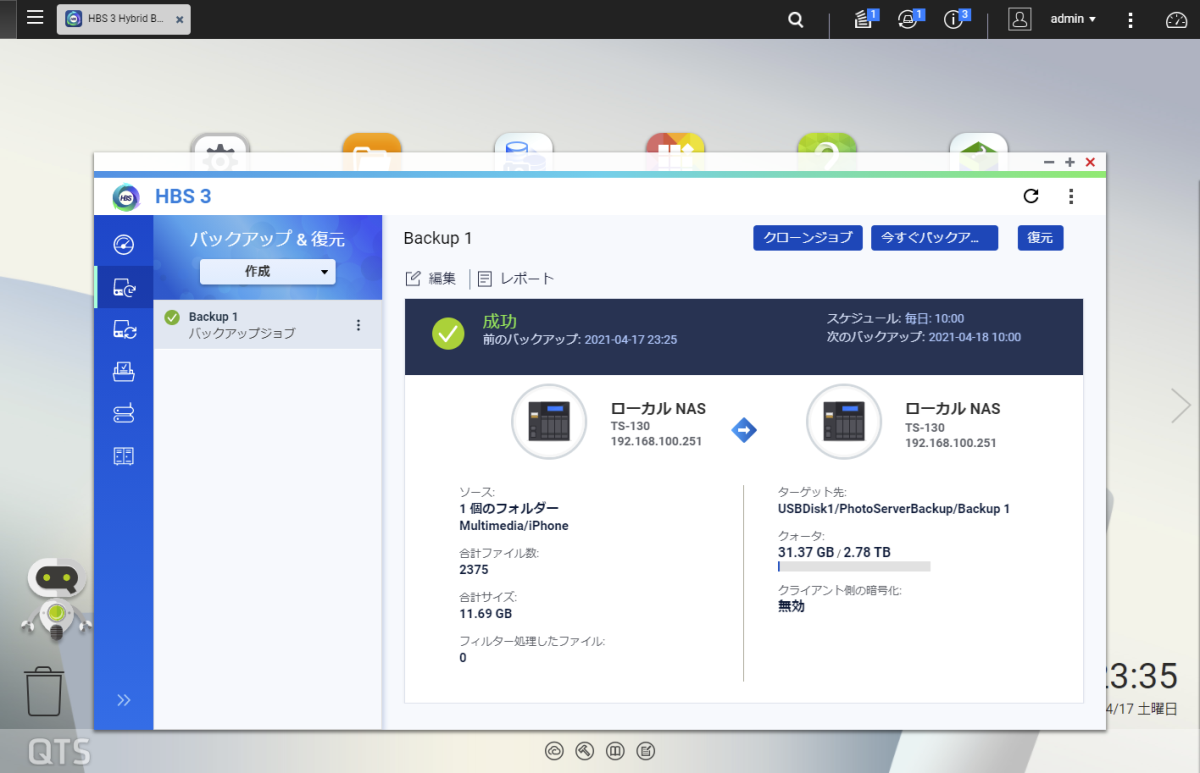This screenshot has width=1200, height=773.
Task: Open the desktop trash bin icon
Action: point(44,692)
